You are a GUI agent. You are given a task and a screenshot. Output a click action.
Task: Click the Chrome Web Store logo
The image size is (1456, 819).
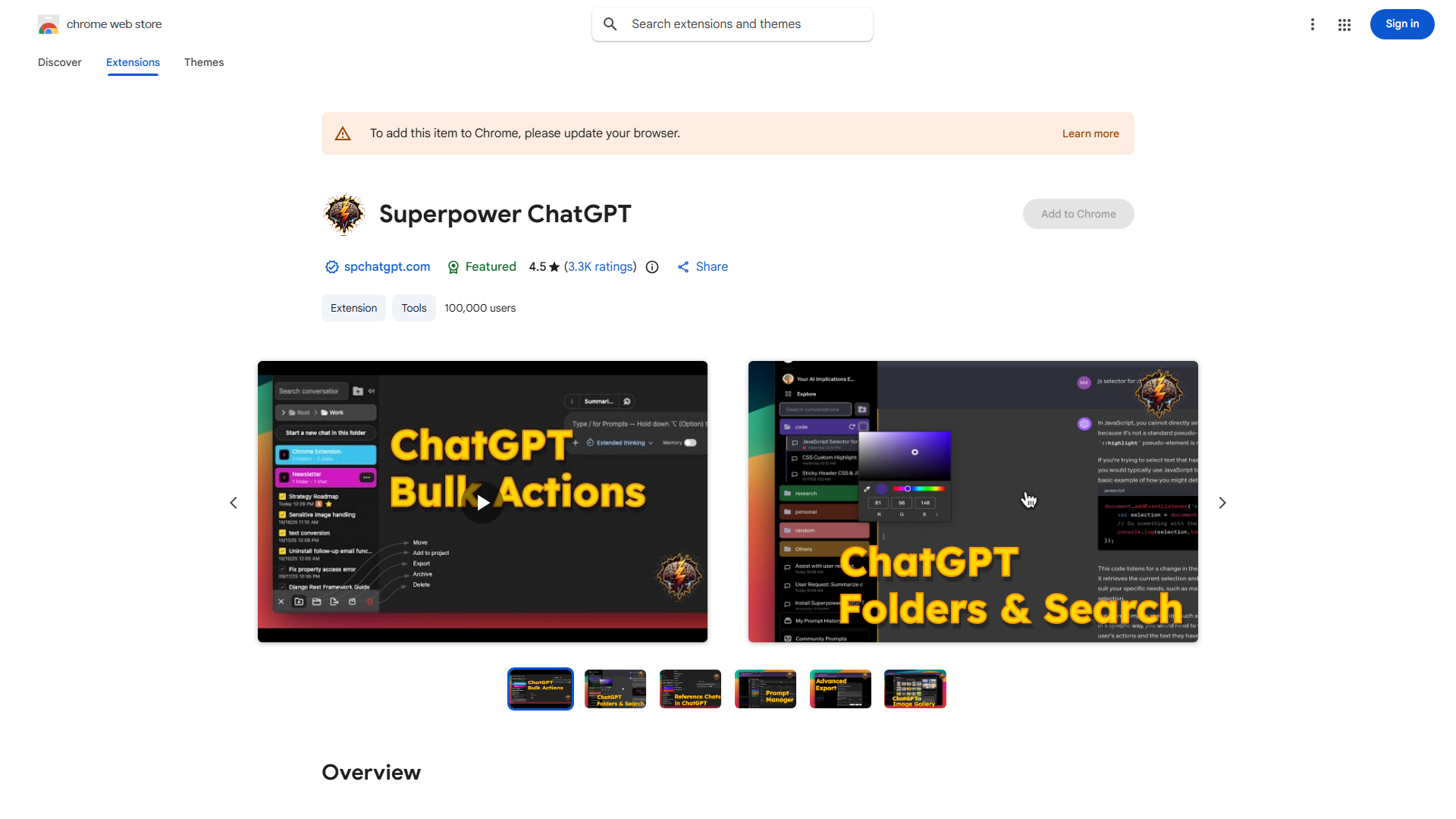click(49, 24)
